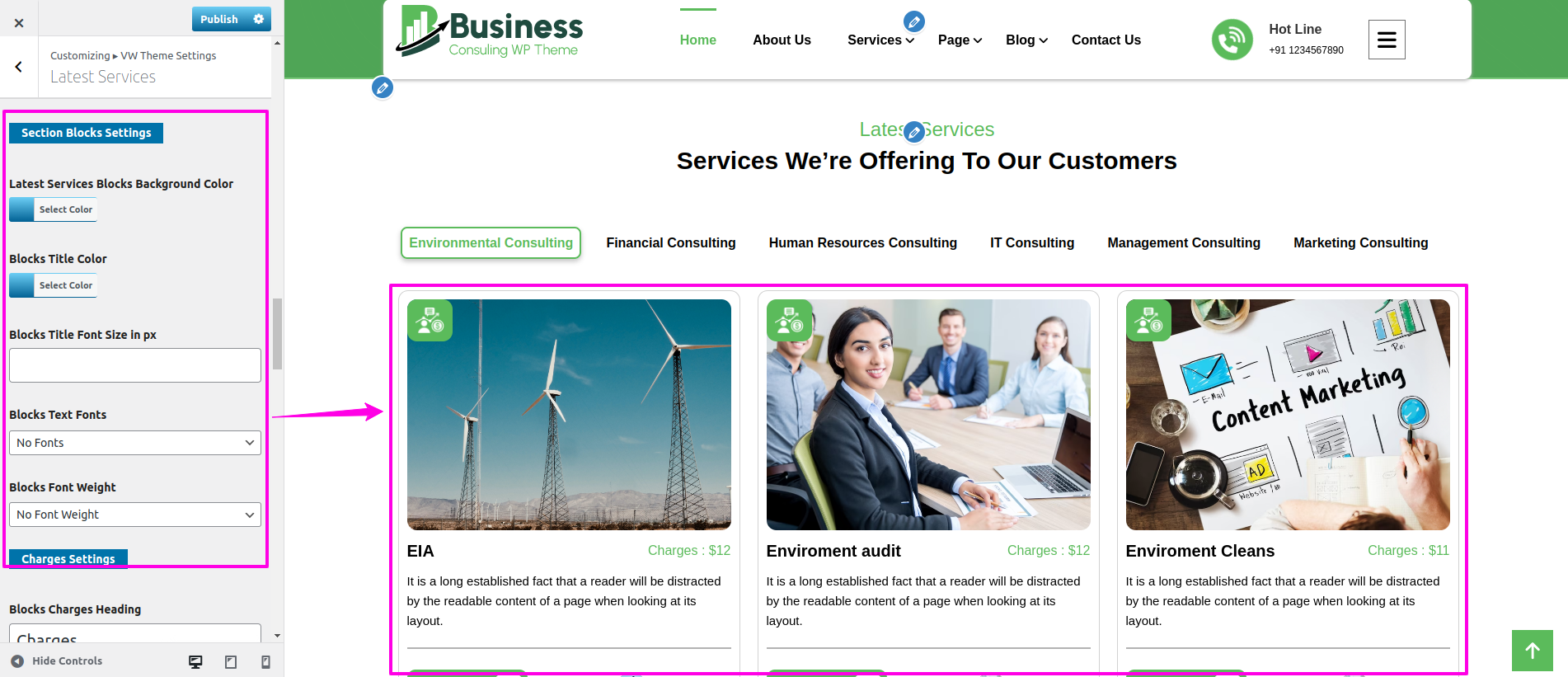Click the hamburger menu icon in header
Image resolution: width=1568 pixels, height=677 pixels.
pyautogui.click(x=1387, y=40)
